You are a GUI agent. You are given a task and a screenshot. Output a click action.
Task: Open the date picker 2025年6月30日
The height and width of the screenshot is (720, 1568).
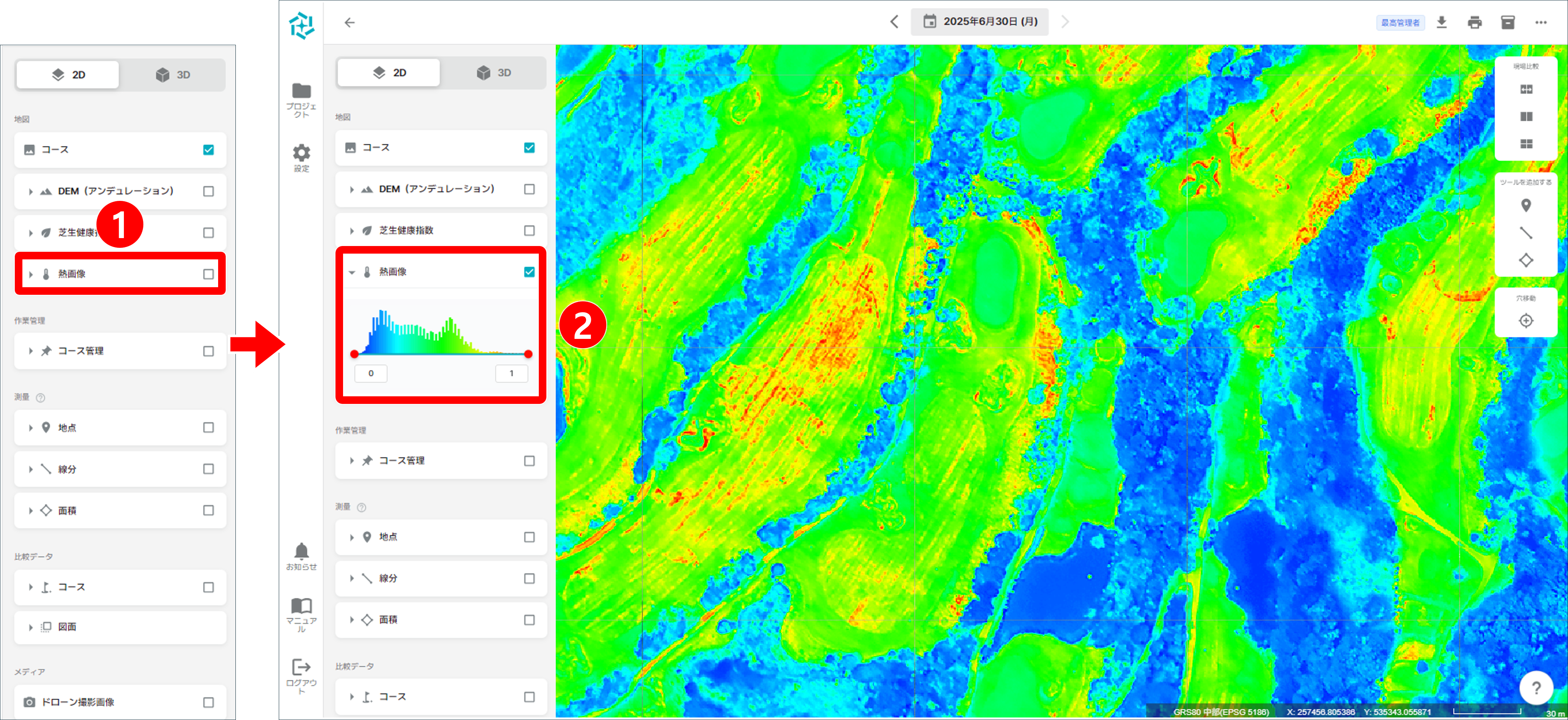click(x=979, y=22)
